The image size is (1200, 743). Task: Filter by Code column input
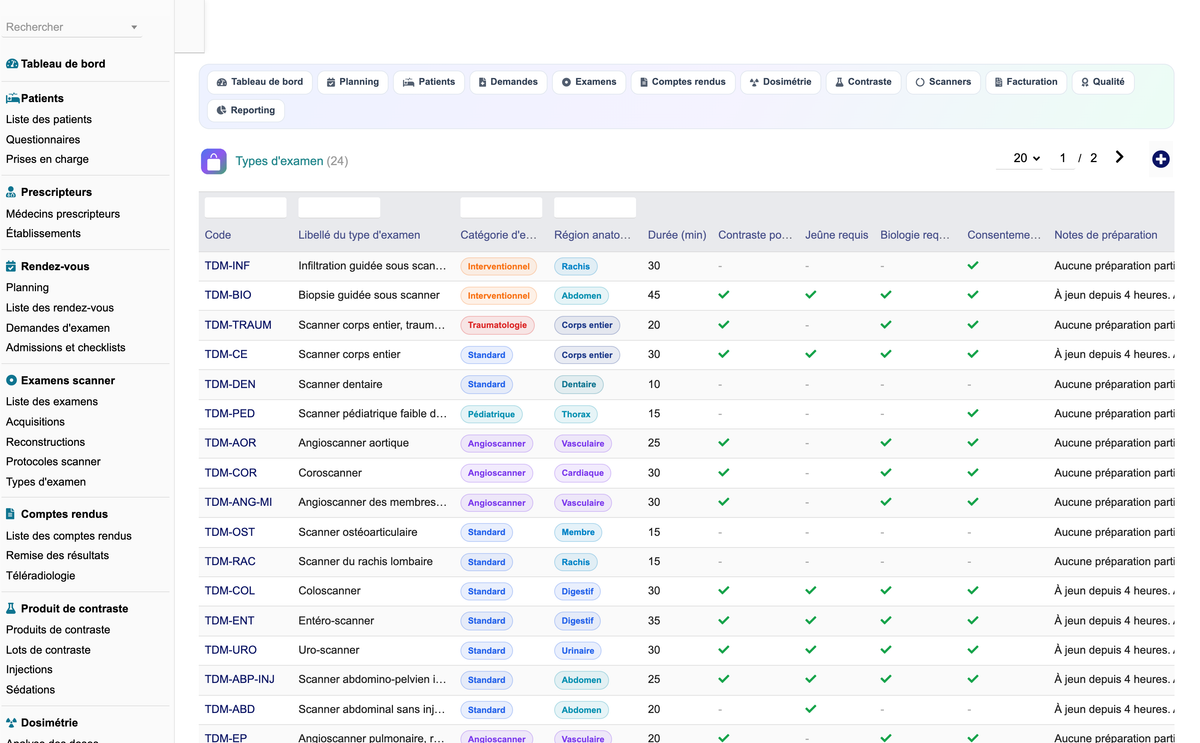pyautogui.click(x=245, y=207)
